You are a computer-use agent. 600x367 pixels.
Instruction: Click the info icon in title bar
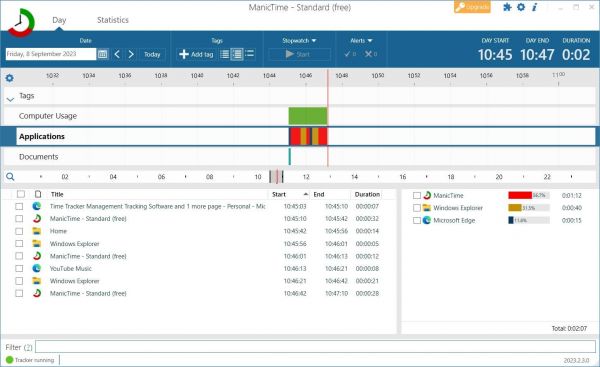tap(535, 7)
